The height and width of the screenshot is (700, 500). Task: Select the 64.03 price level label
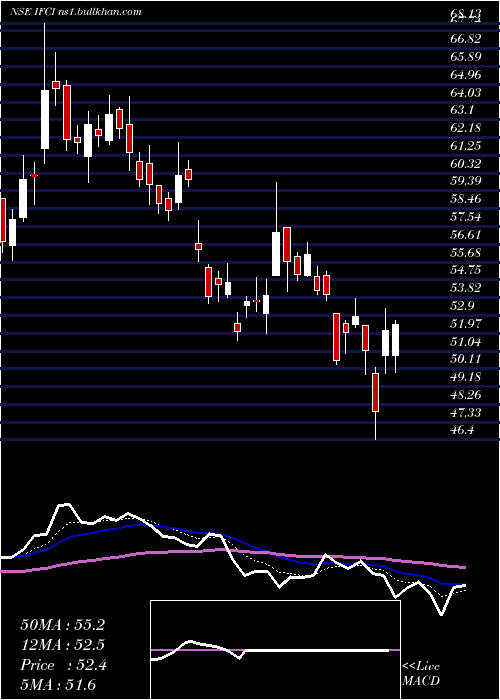pos(466,92)
